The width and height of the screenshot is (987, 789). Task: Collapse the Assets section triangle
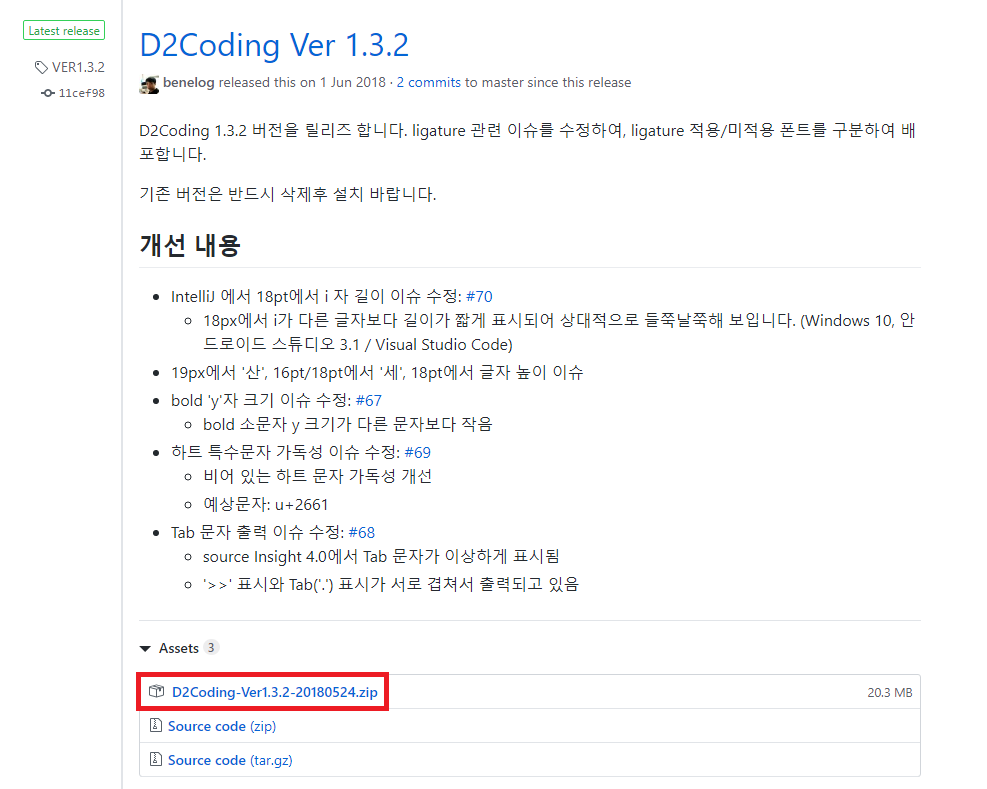pos(145,649)
